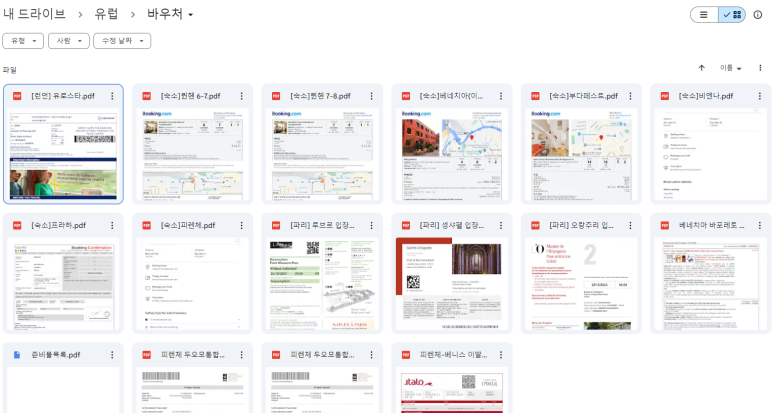The image size is (773, 413).
Task: Click file name "[숙소]뮌헨 6-7.pdf"
Action: (190, 96)
